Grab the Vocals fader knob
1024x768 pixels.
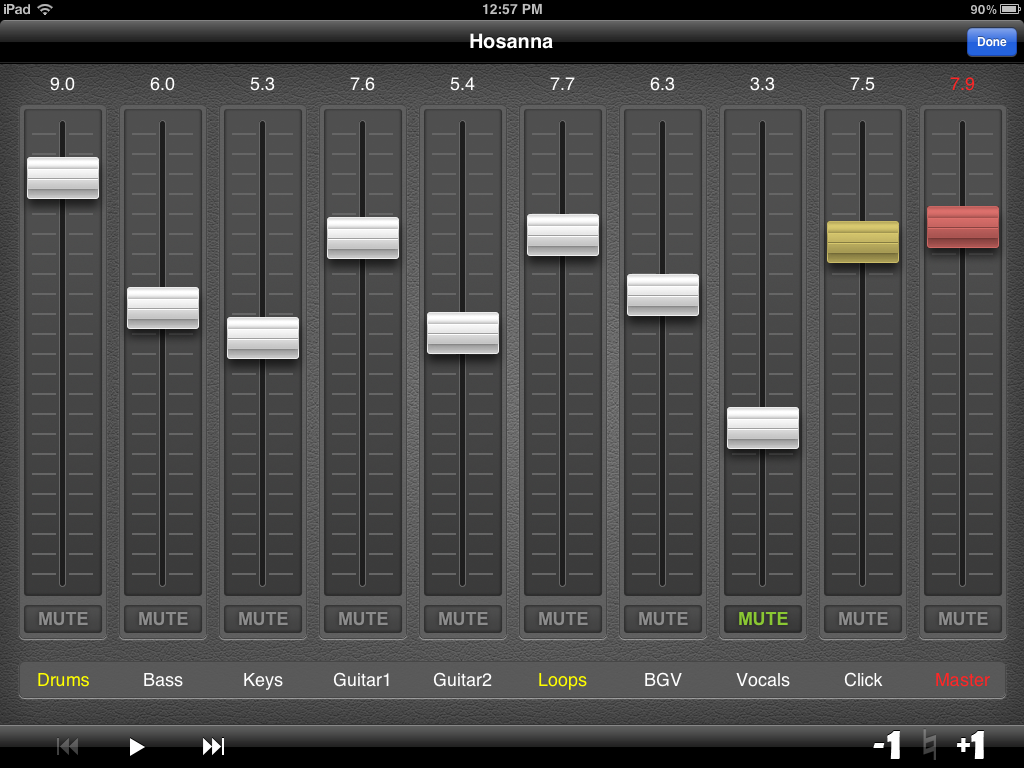[x=763, y=428]
